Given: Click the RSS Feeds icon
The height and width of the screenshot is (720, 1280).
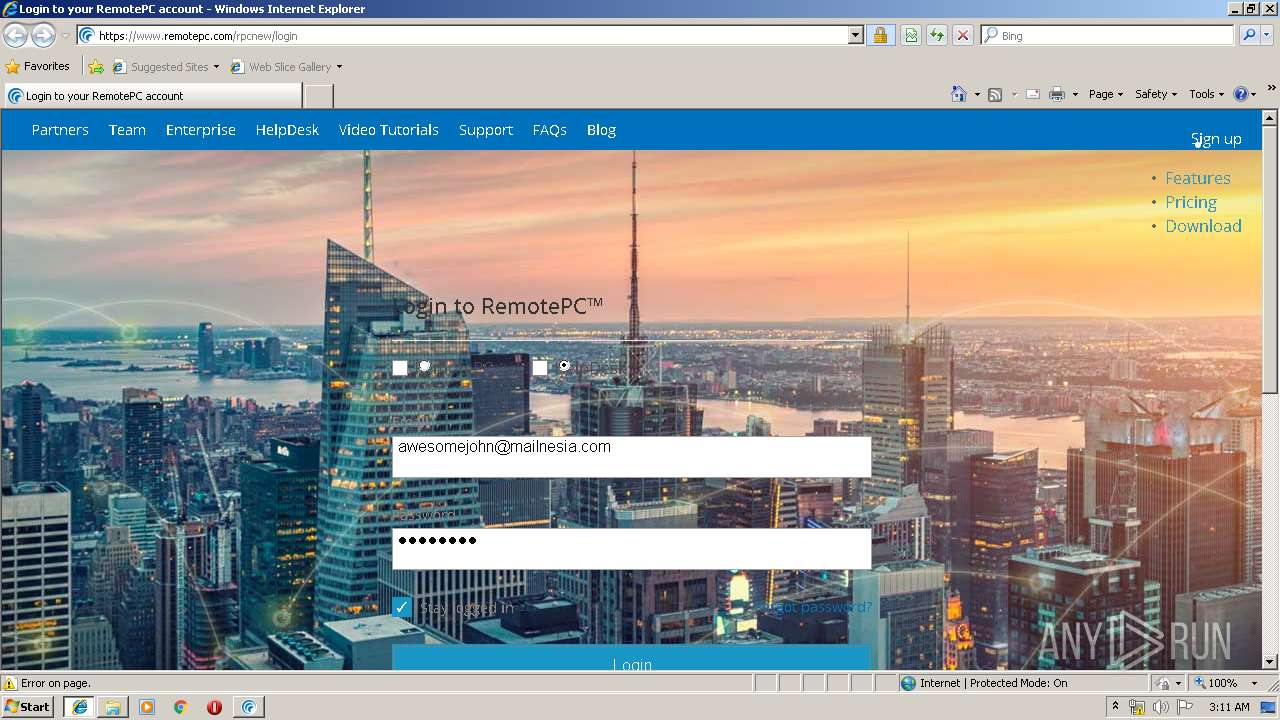Looking at the screenshot, I should 995,94.
